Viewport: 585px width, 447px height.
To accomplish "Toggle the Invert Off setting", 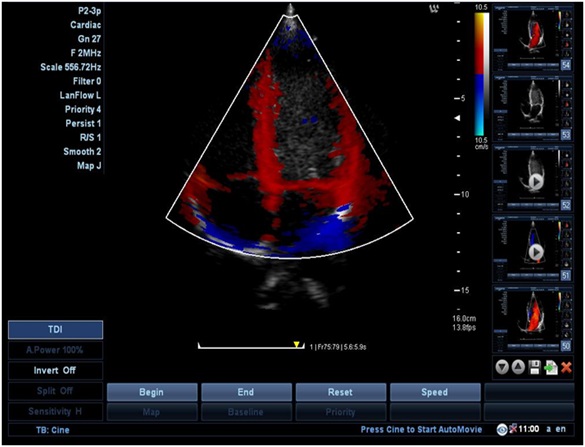I will tap(55, 371).
